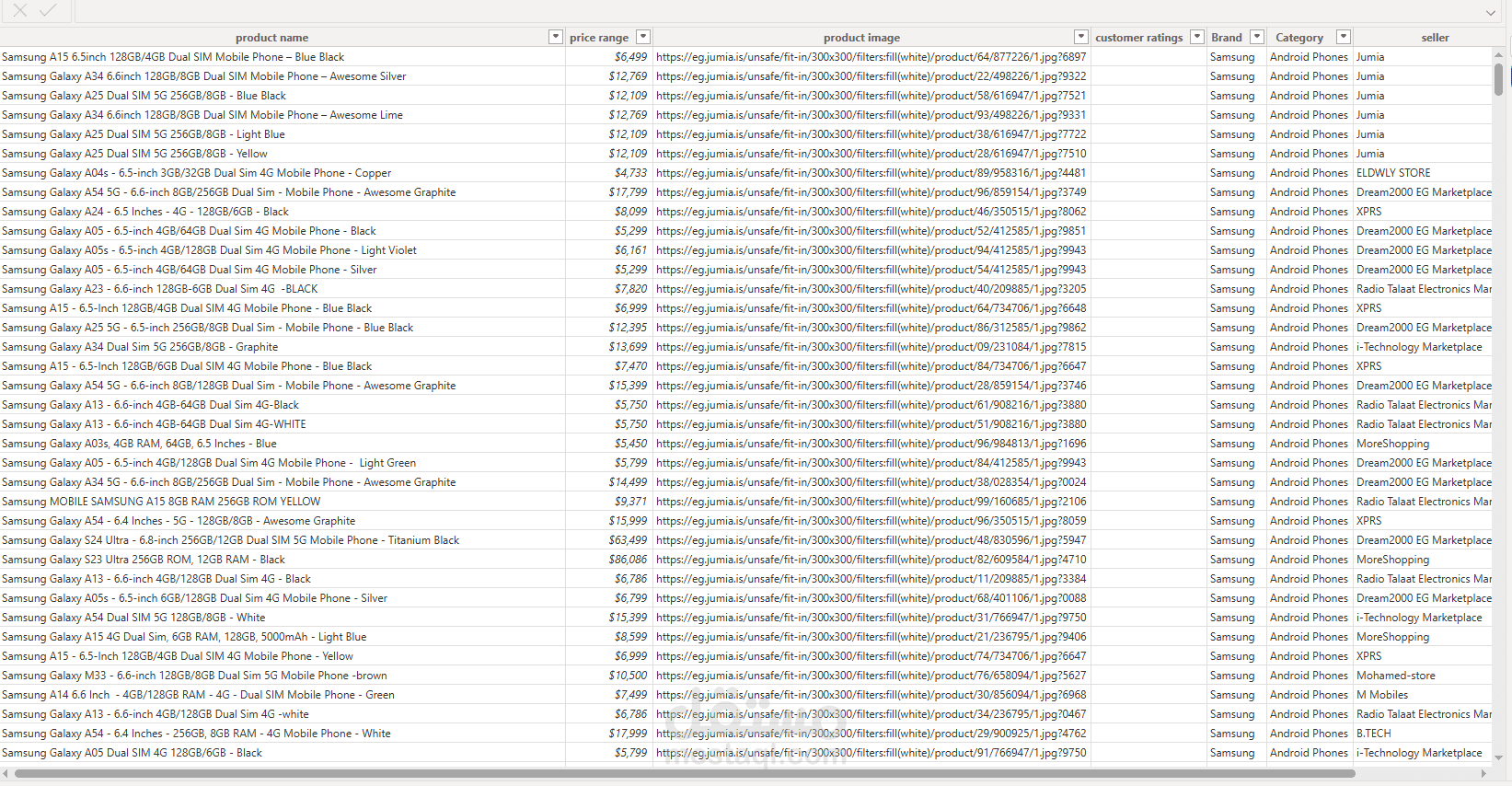Select the image URL ending 900925/1.jpg?4762
Screen dimensions: 1512x786
[871, 734]
